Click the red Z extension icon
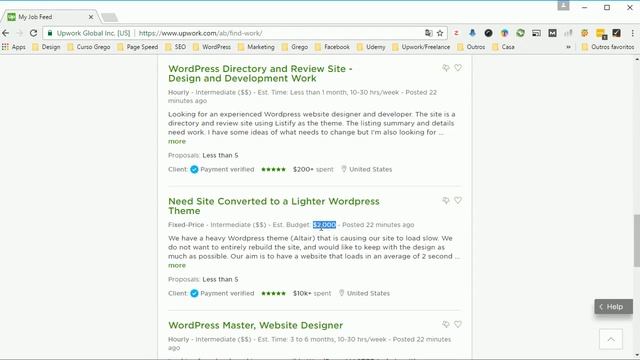The height and width of the screenshot is (360, 640). [456, 33]
